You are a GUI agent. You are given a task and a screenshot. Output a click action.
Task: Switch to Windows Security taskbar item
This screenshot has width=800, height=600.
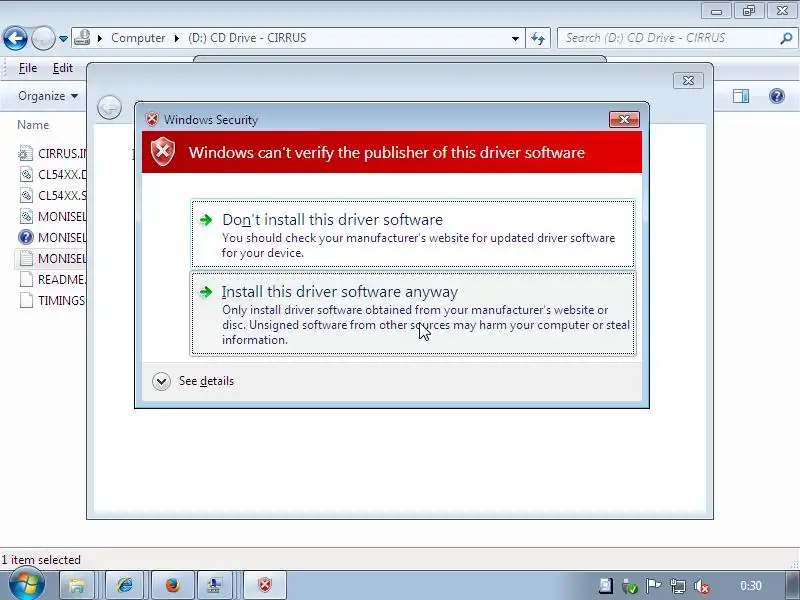pyautogui.click(x=265, y=585)
